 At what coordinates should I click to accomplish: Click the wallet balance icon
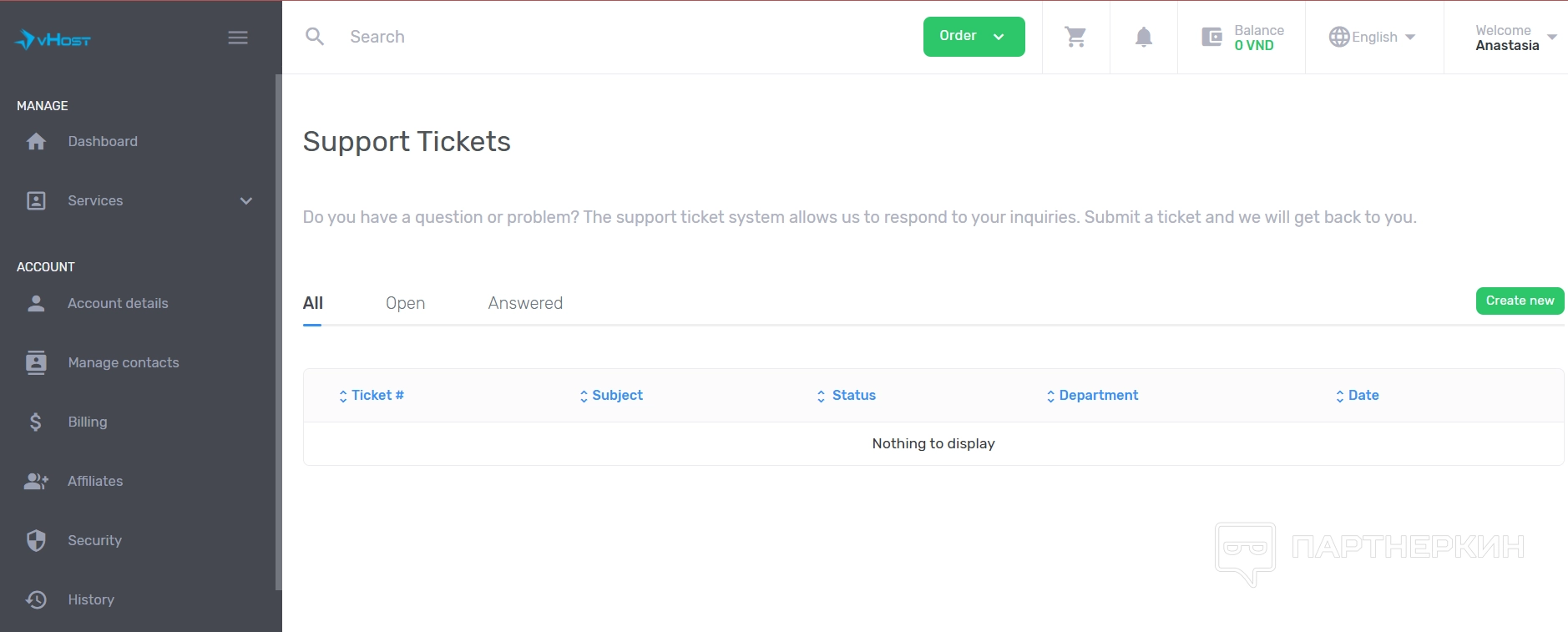(x=1211, y=37)
